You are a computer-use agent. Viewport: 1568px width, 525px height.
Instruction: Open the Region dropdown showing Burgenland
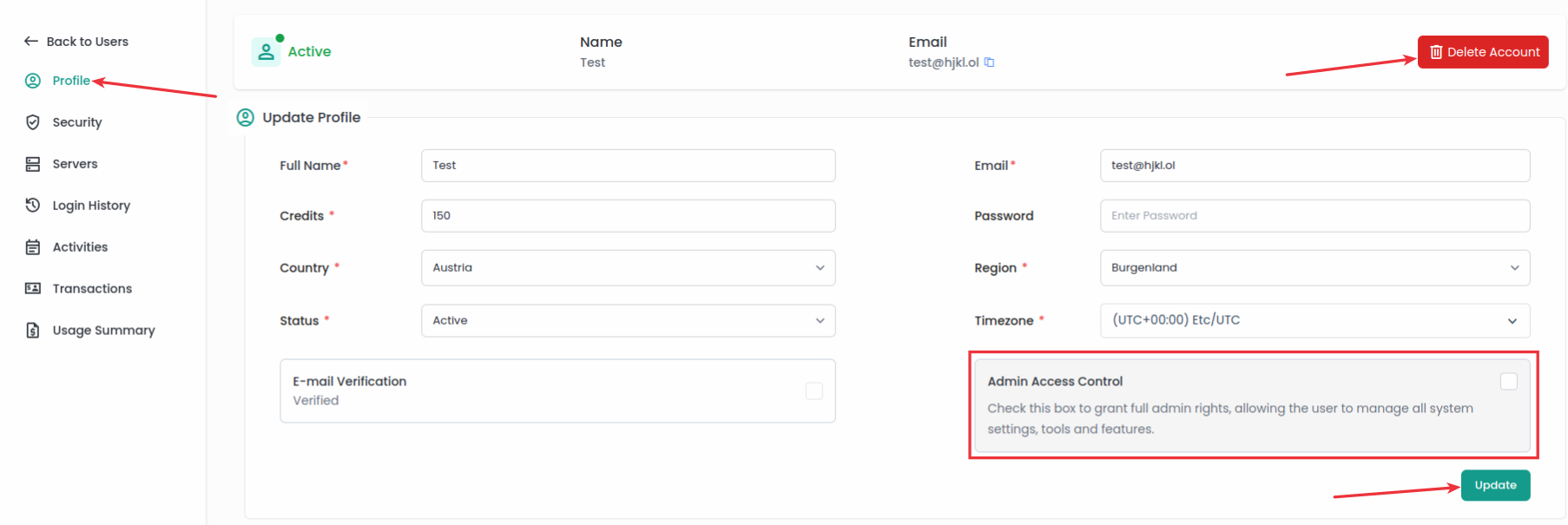point(1314,268)
